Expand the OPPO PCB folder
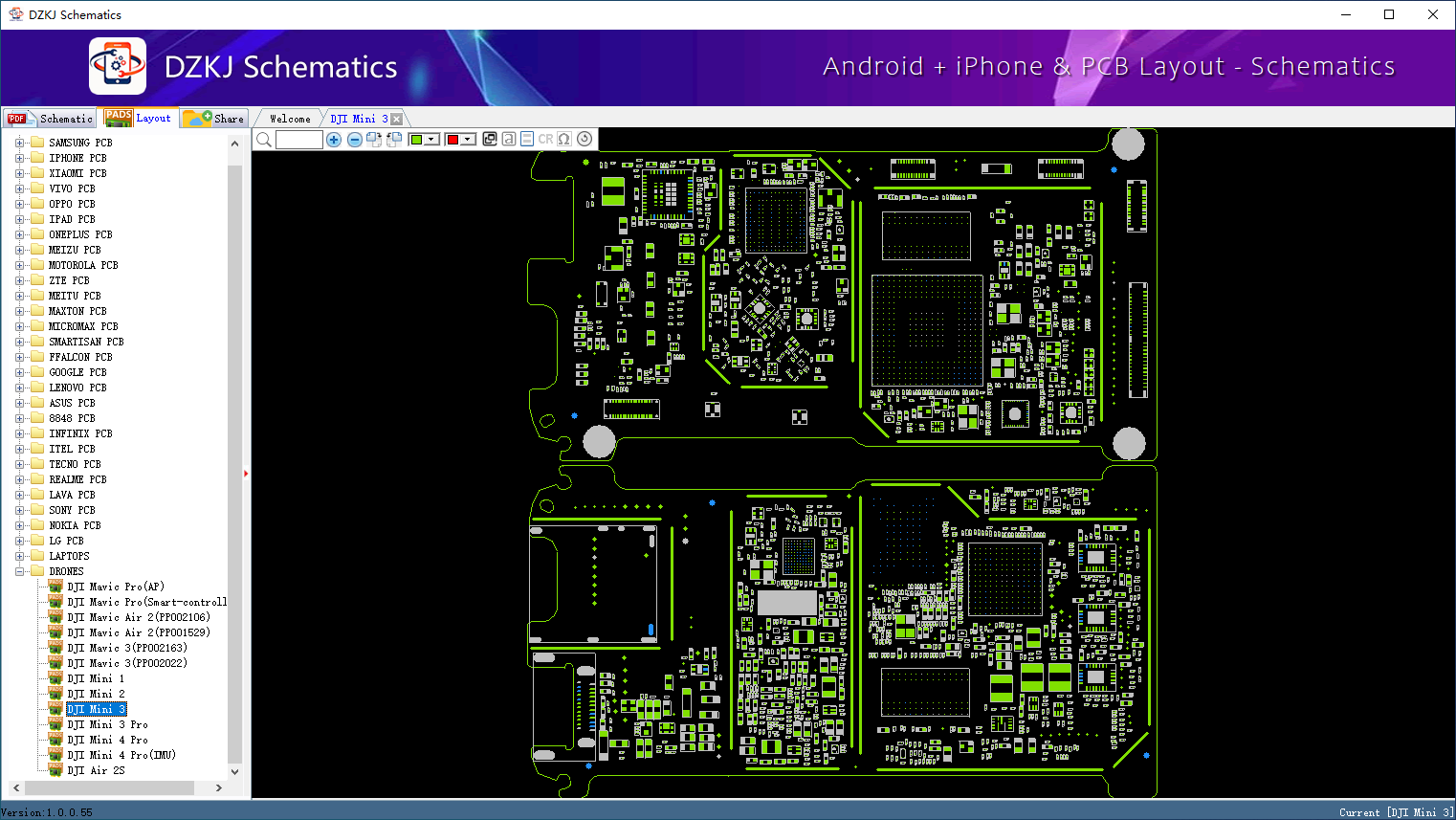 click(19, 204)
